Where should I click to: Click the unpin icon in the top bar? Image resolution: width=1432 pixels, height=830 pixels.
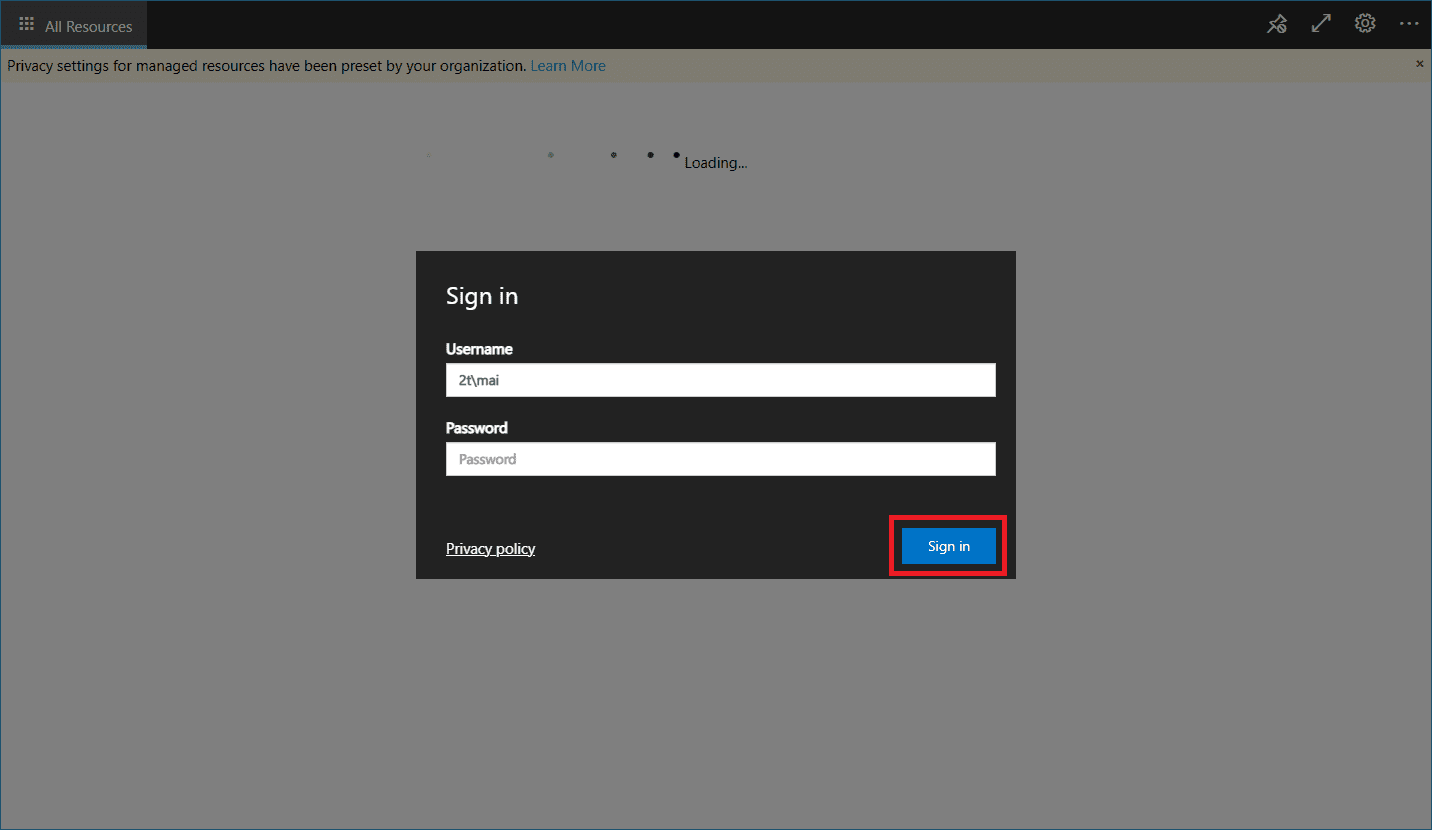click(1277, 25)
